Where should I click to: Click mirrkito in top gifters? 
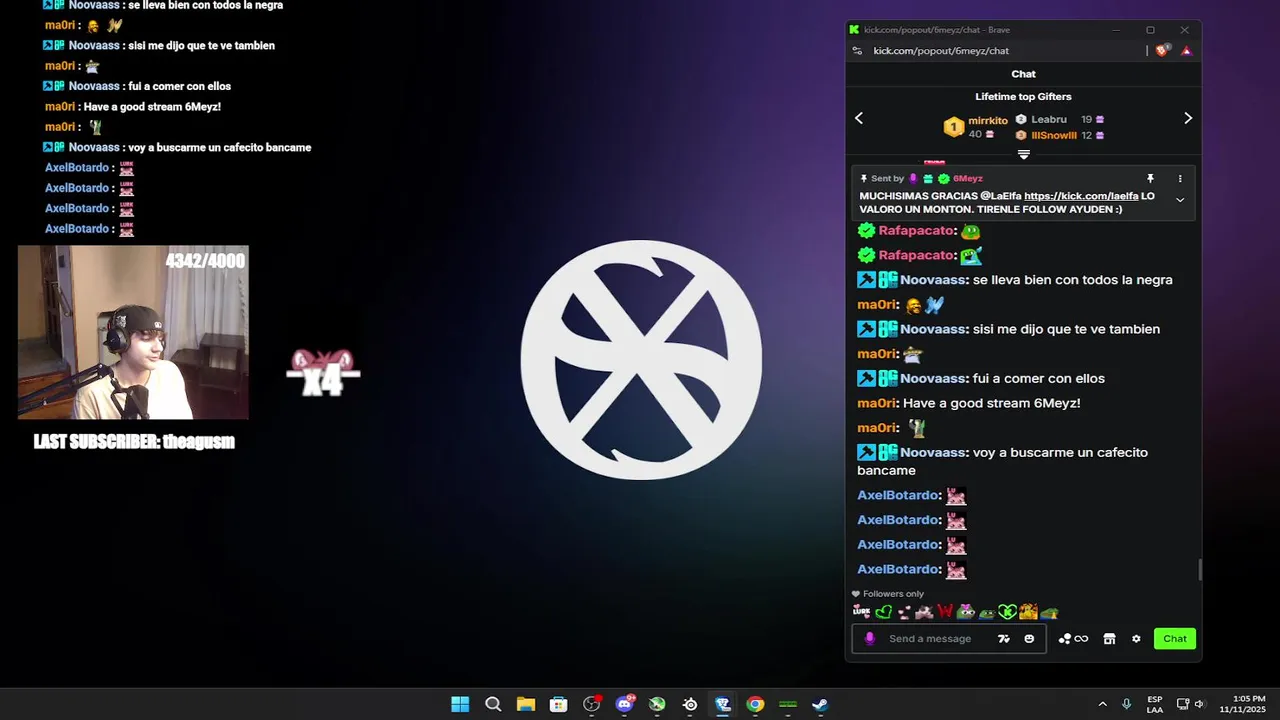coord(988,120)
